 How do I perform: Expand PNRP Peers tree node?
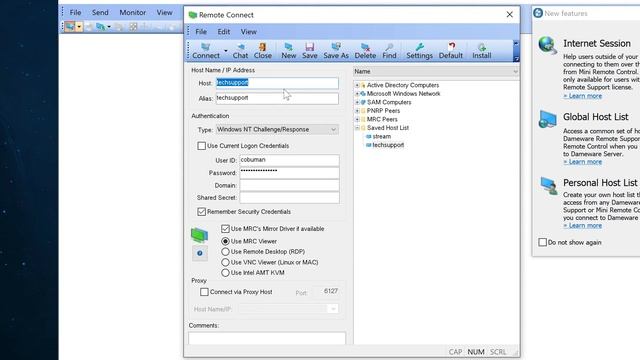(357, 111)
